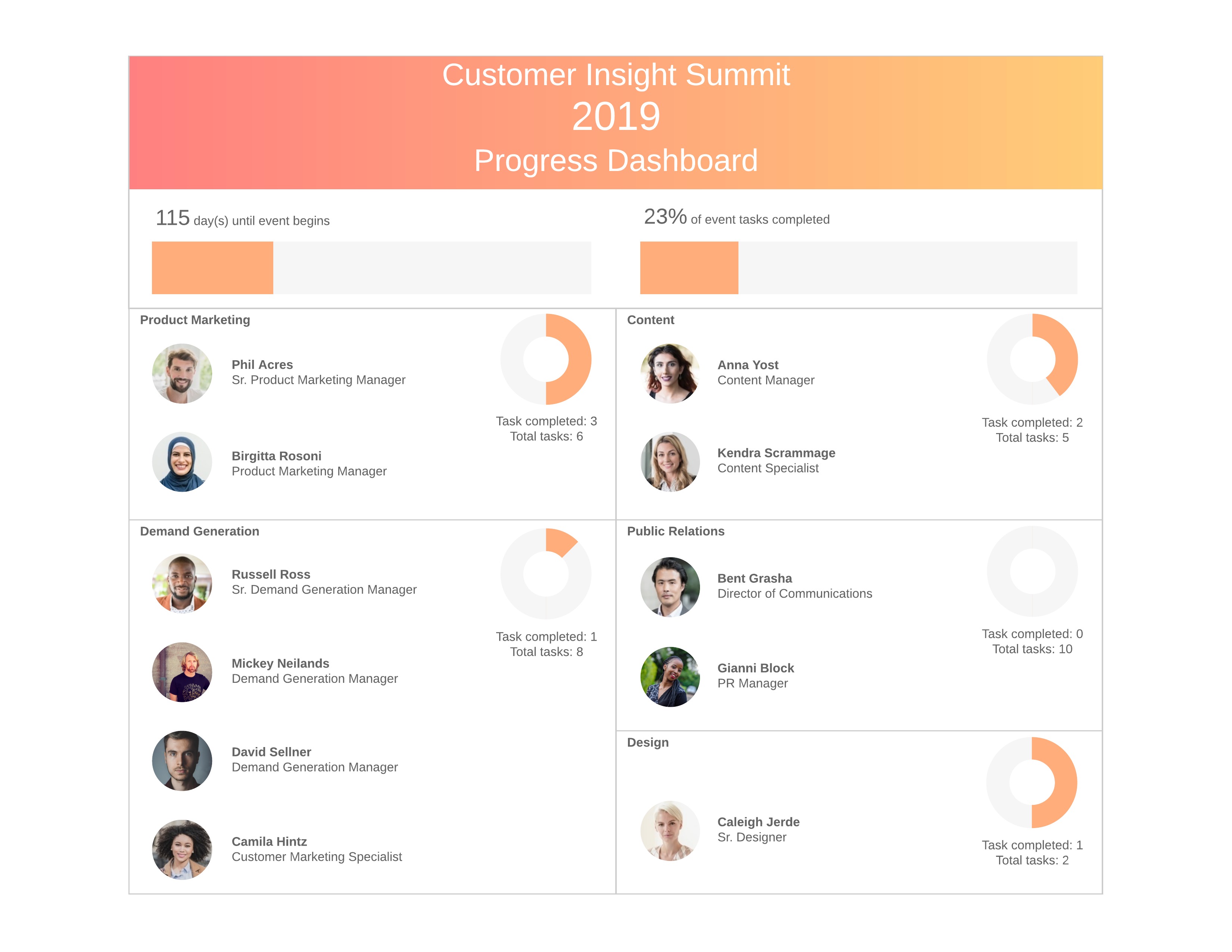Click Phil Acres' profile photo

(x=182, y=373)
